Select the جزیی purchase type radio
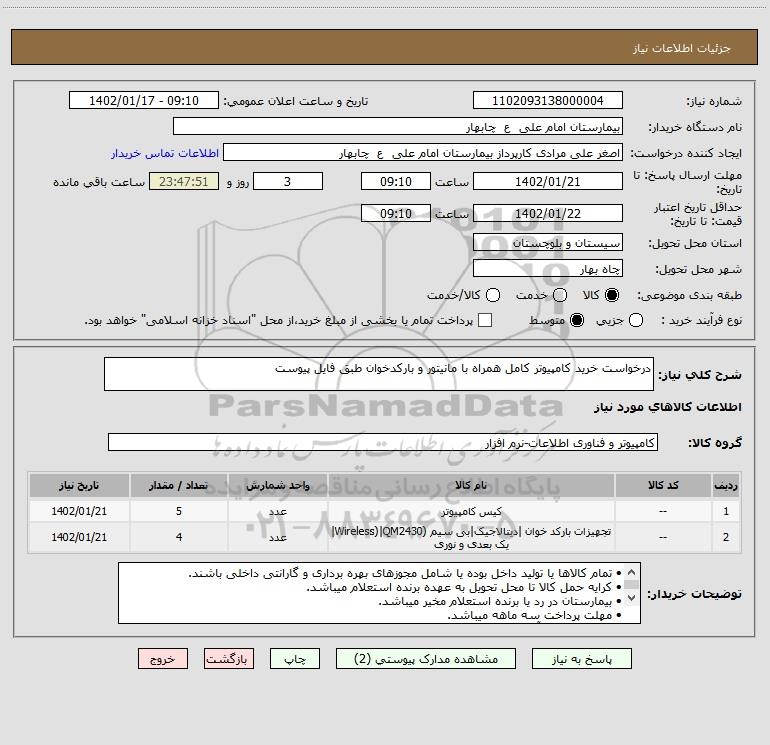This screenshot has width=770, height=745. coord(636,320)
